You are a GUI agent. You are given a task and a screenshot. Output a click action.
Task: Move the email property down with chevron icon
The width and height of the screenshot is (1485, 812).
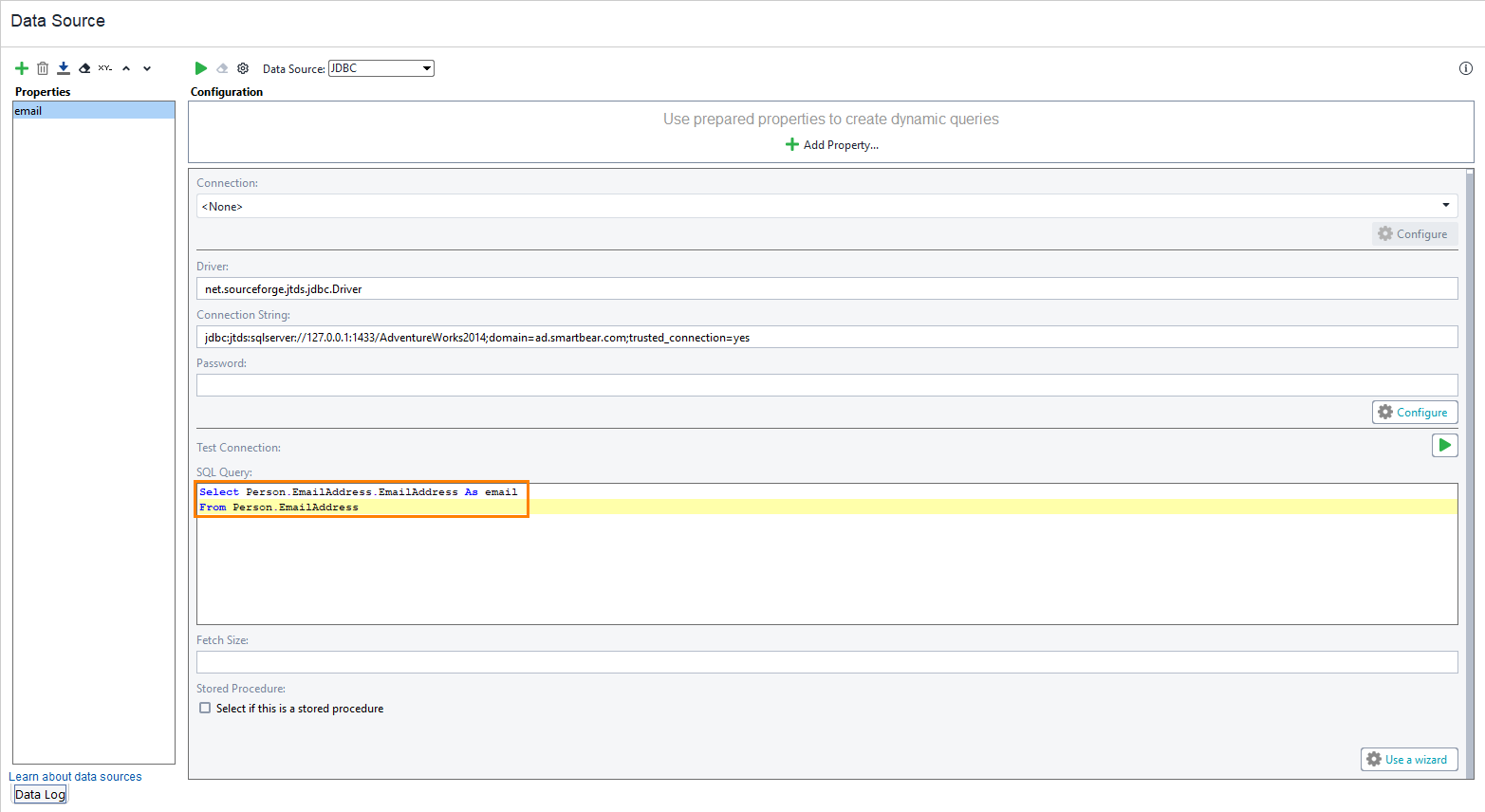(x=146, y=67)
